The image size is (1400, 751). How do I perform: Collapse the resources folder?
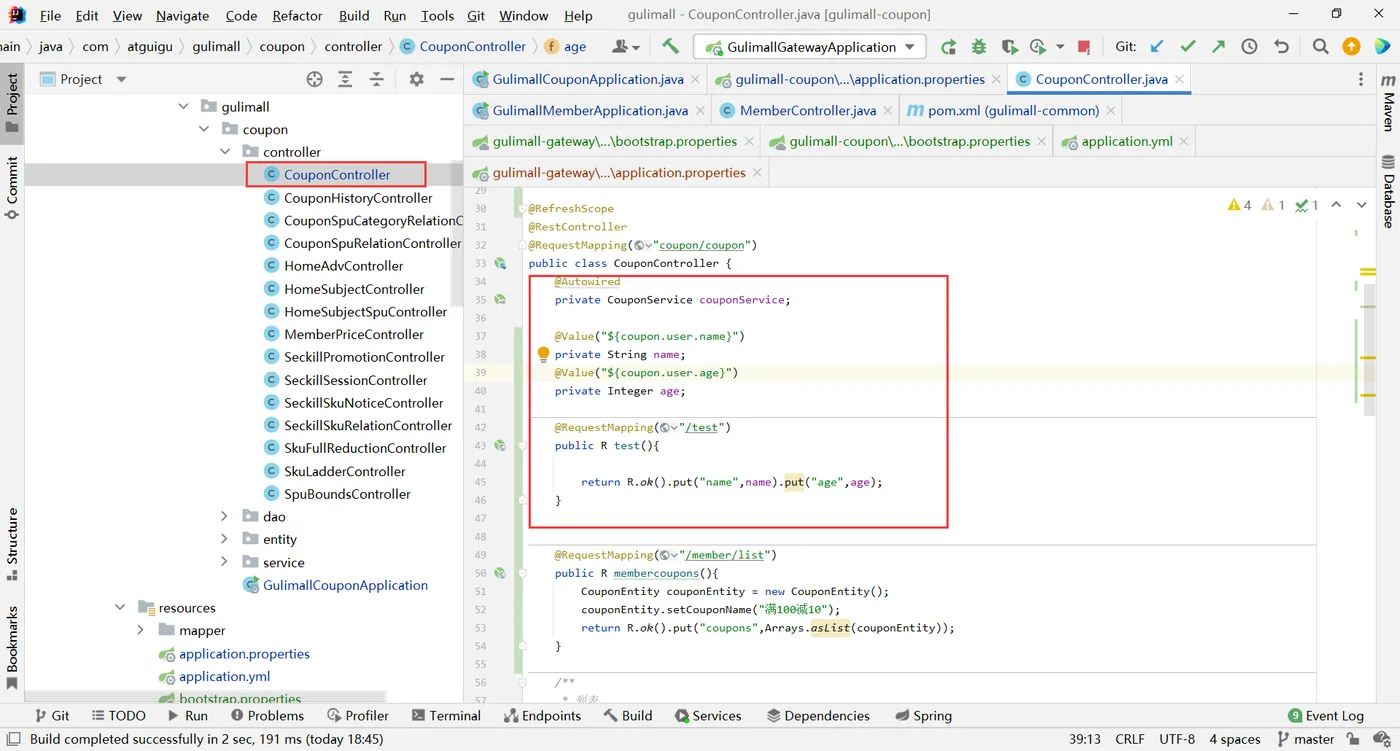[120, 607]
